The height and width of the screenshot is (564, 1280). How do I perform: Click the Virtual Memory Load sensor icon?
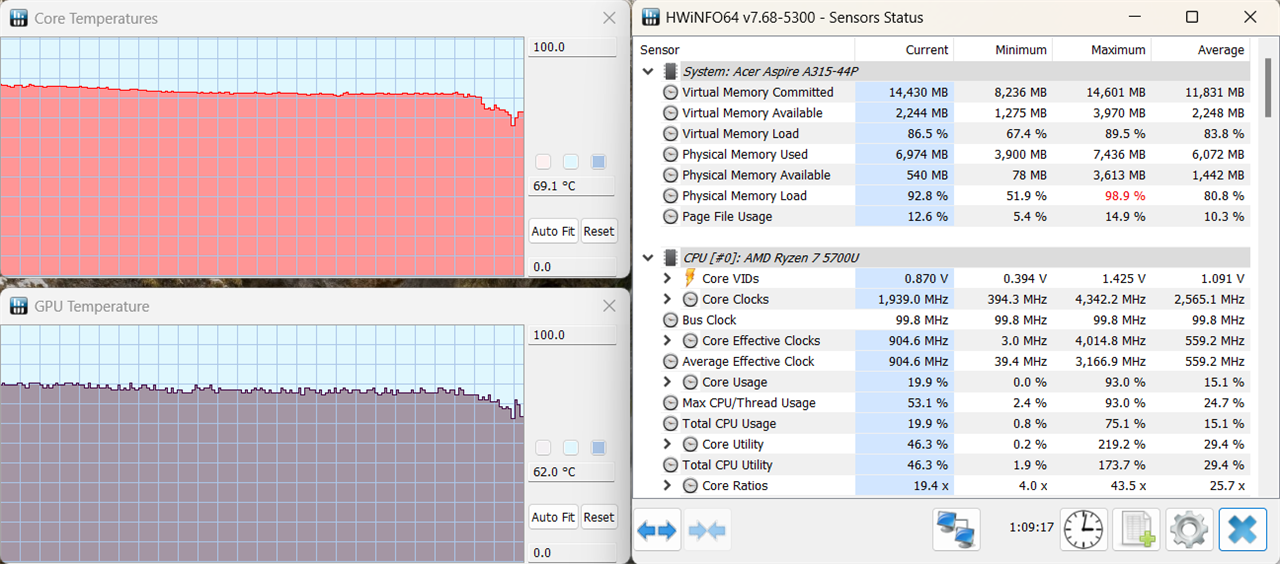coord(670,133)
